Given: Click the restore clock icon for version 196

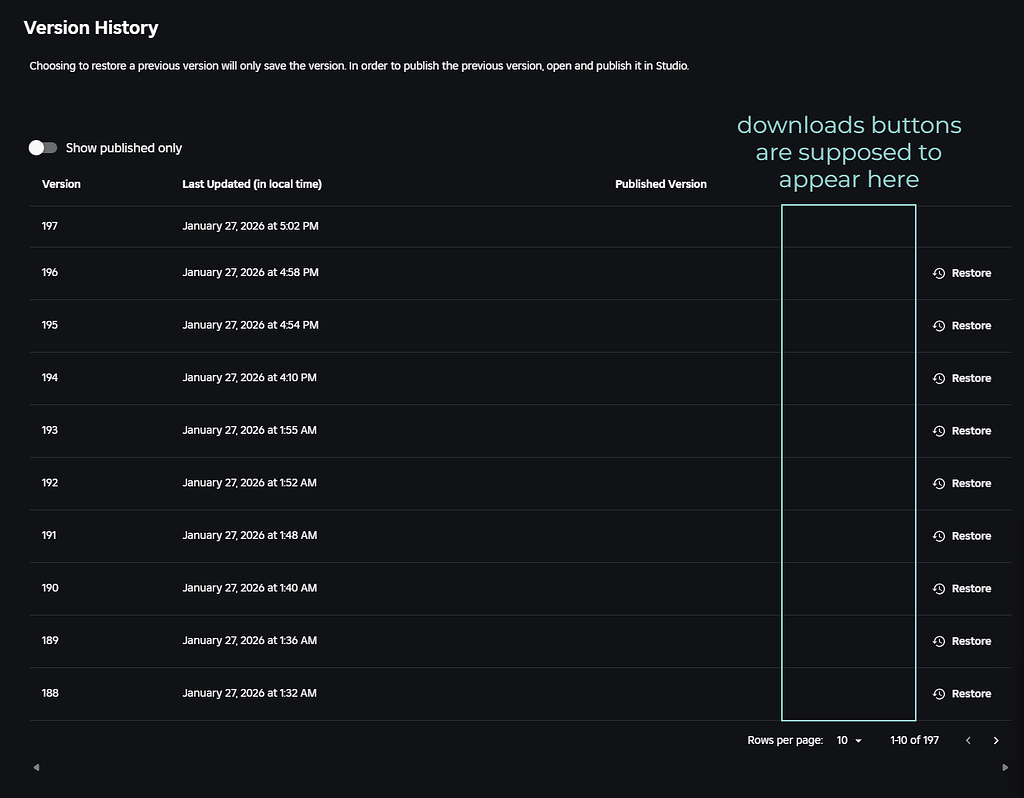Looking at the screenshot, I should [x=939, y=273].
